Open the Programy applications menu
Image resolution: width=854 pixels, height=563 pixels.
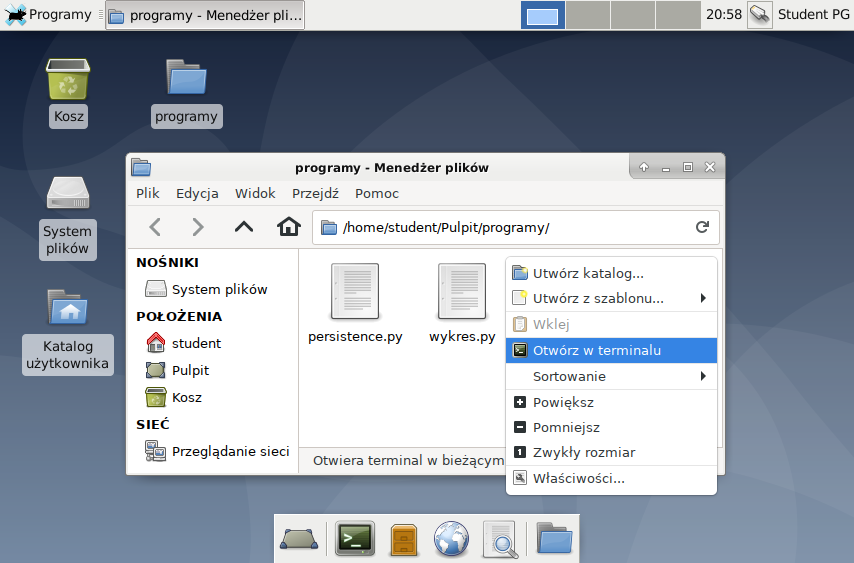pyautogui.click(x=48, y=14)
